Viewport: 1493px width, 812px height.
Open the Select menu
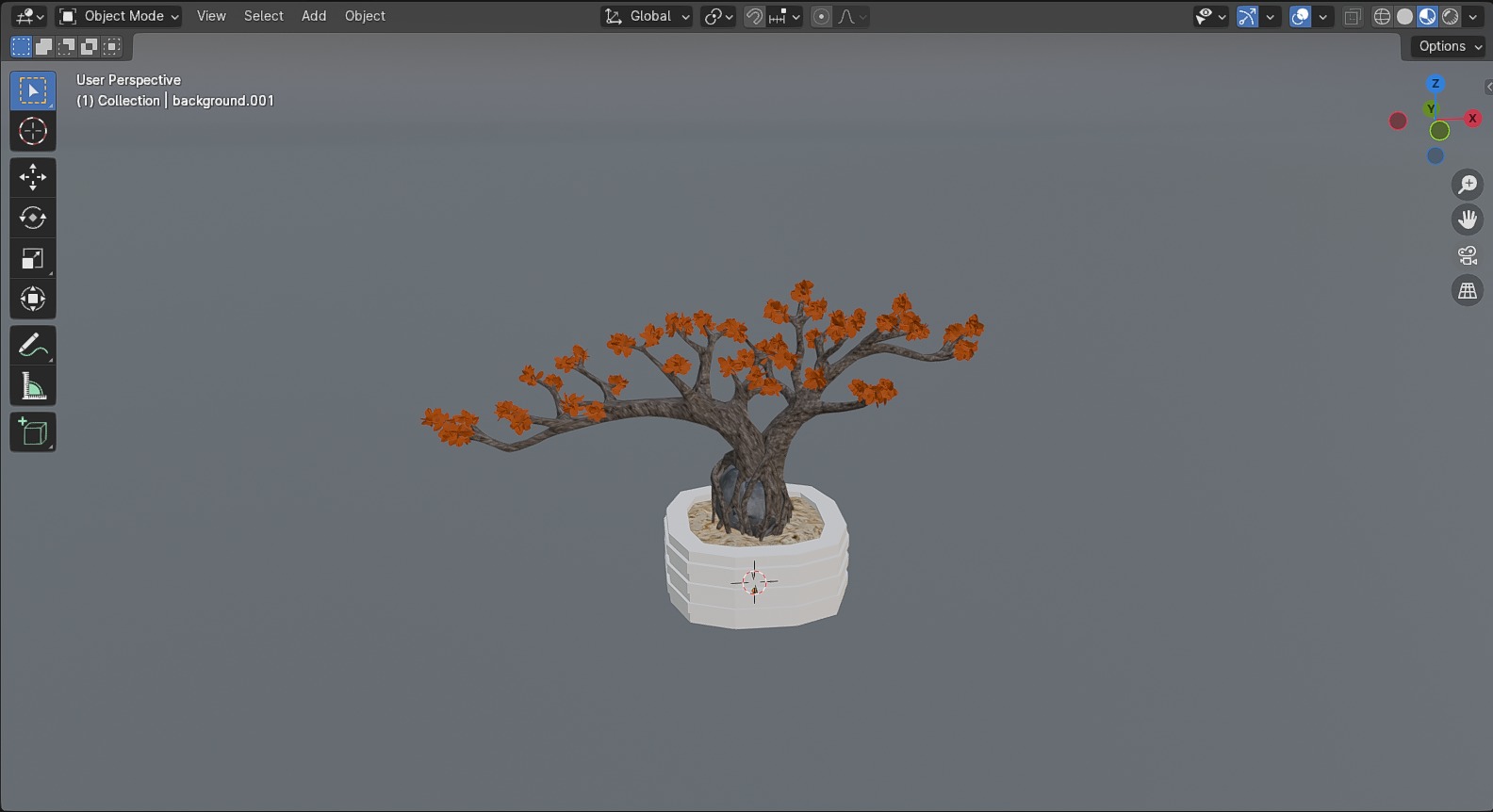(x=264, y=16)
